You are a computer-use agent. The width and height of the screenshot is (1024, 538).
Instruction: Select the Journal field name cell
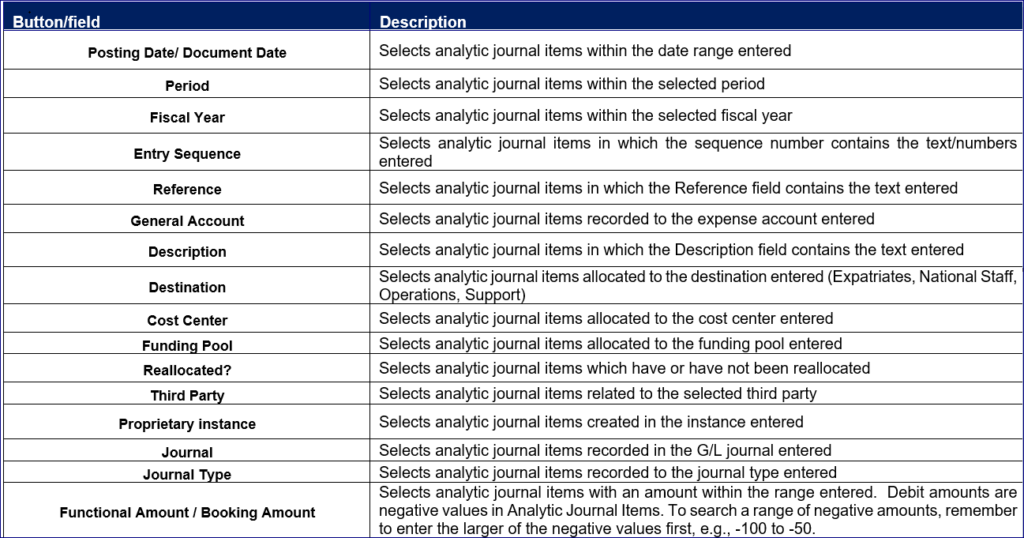pos(187,453)
